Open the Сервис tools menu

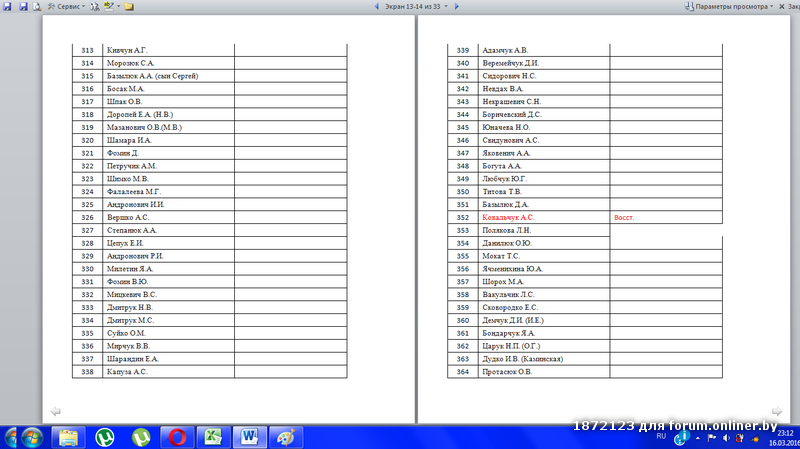[66, 7]
